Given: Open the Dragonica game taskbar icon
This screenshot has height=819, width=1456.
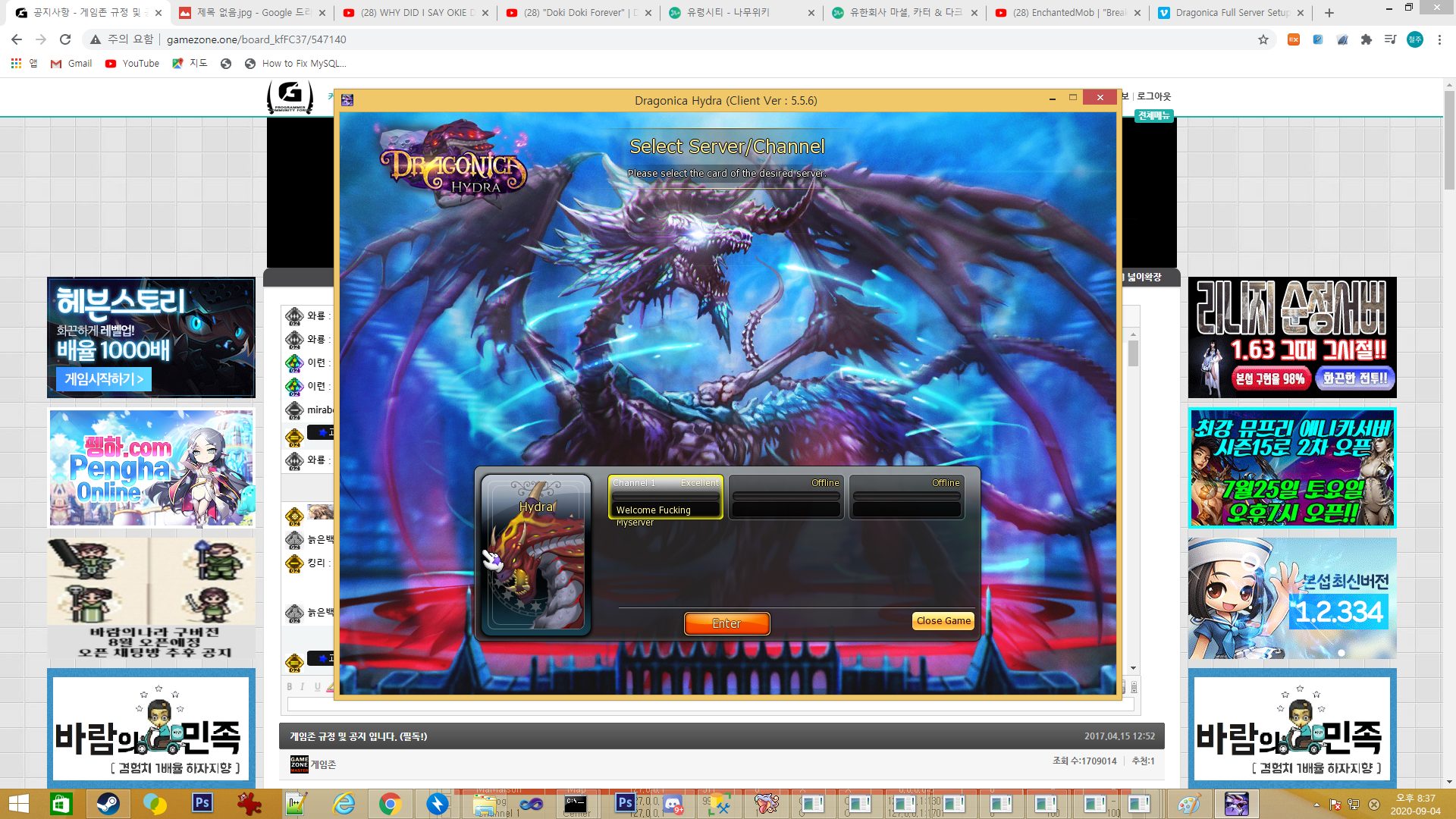Looking at the screenshot, I should point(1236,804).
